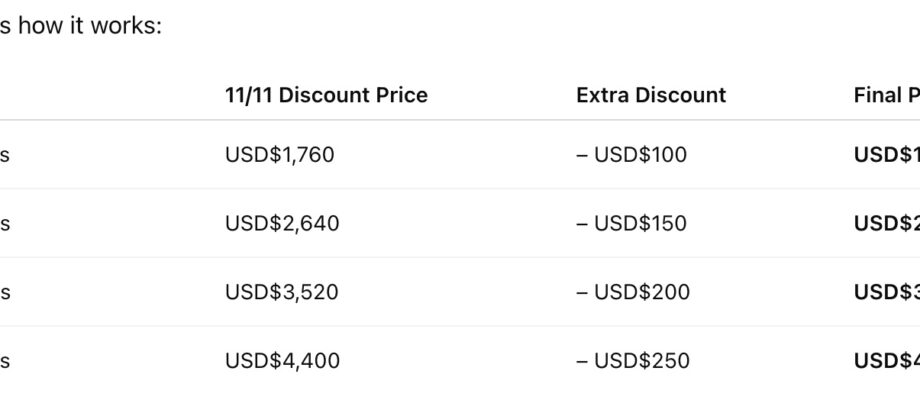This screenshot has height=400, width=920.
Task: Click the '– USD$100' extra discount cell
Action: (x=631, y=155)
